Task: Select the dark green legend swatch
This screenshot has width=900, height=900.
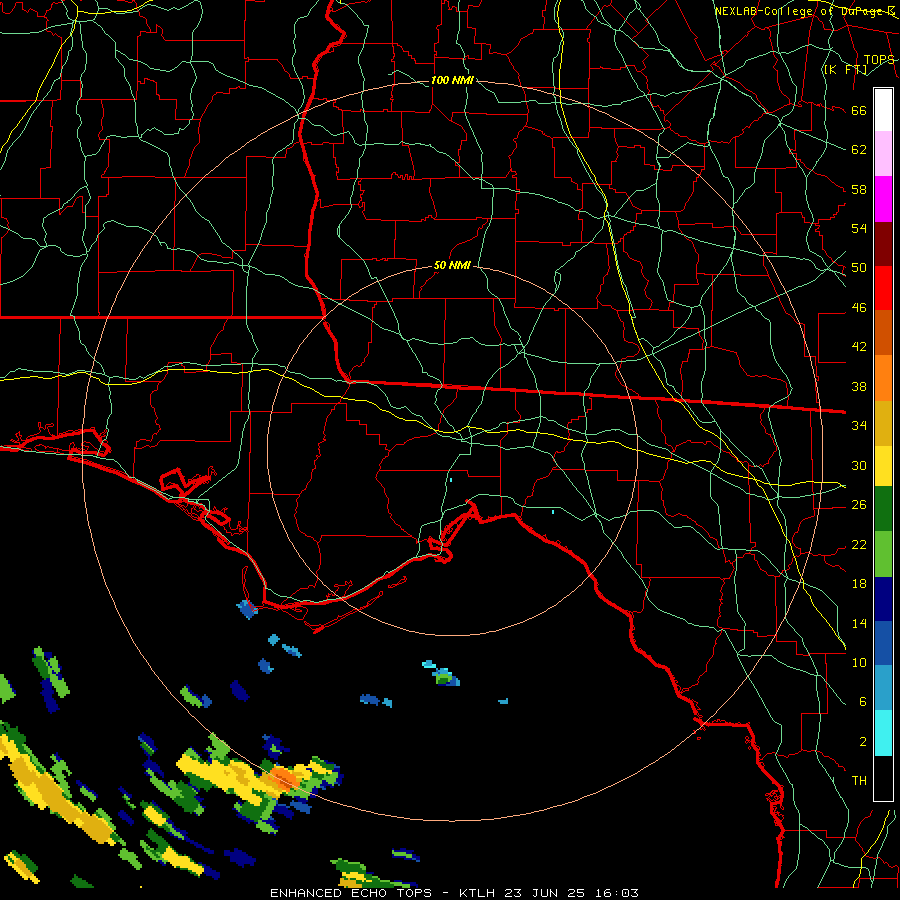Action: coord(883,509)
